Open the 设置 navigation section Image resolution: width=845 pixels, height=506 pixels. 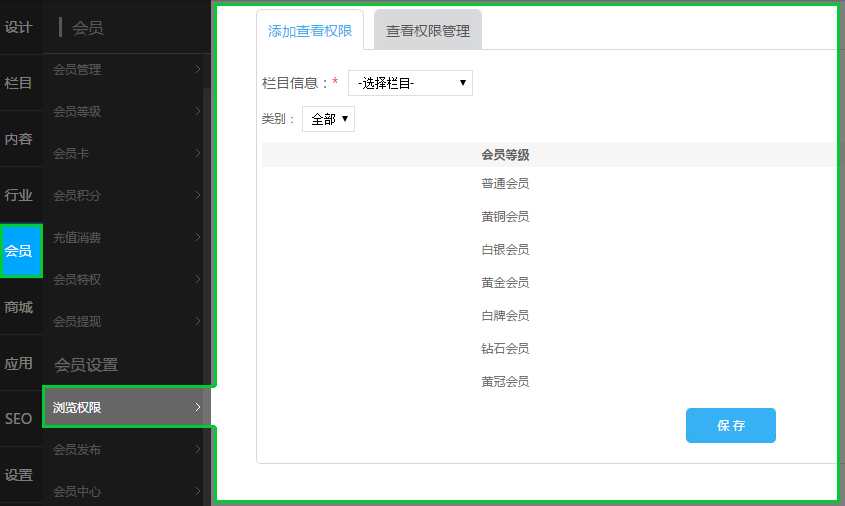(x=19, y=475)
